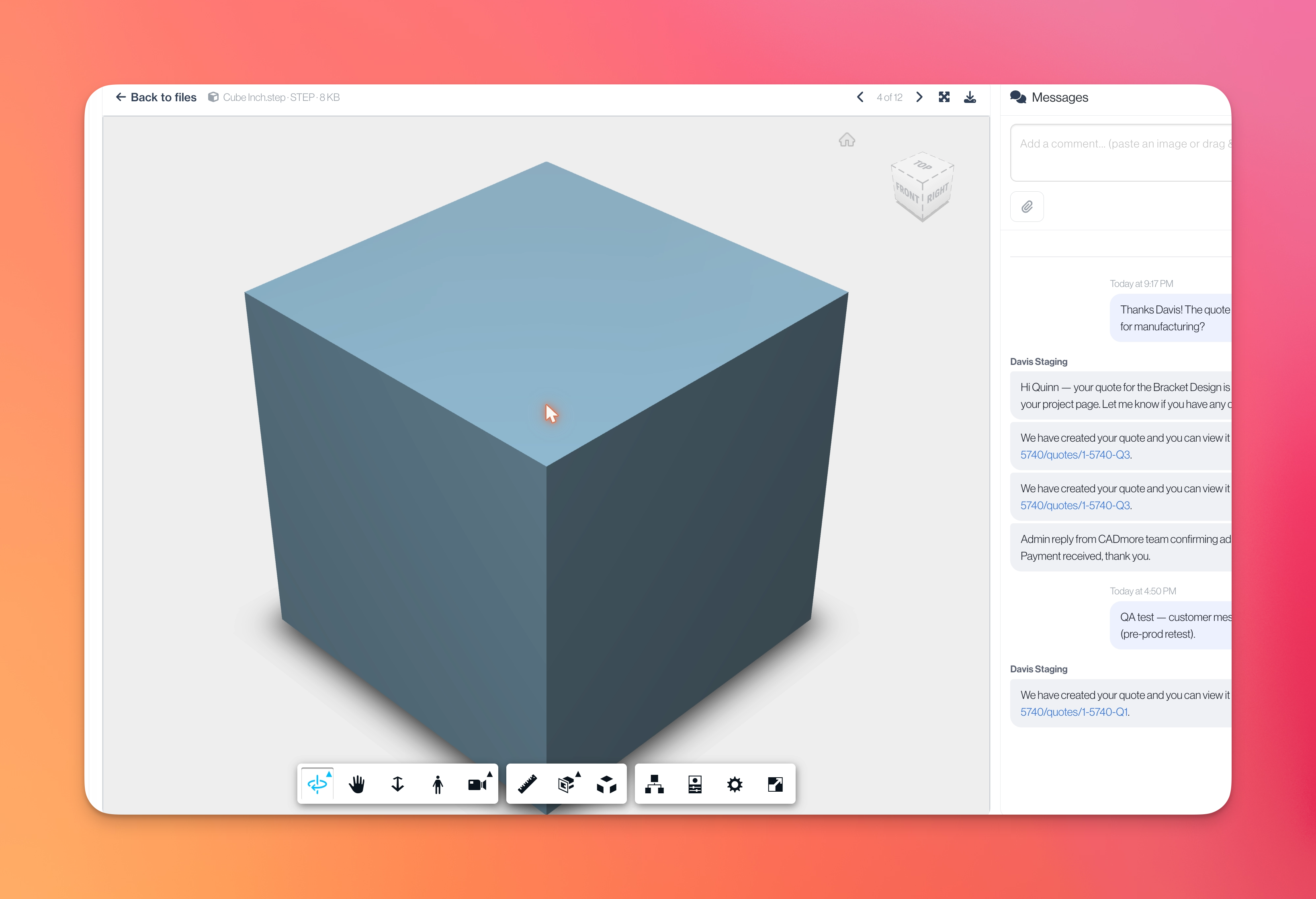
Task: Select the Measure ruler tool
Action: point(527,784)
